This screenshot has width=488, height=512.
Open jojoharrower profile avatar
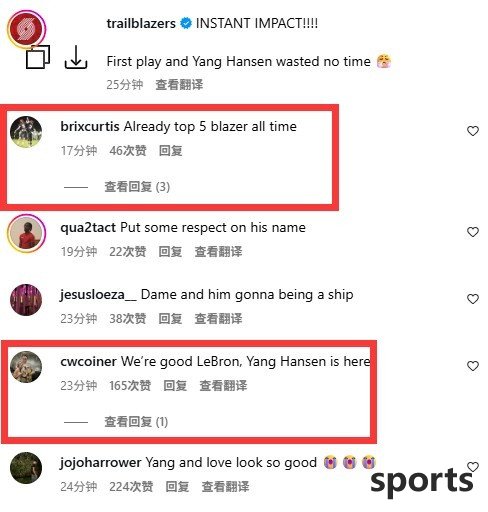coord(26,468)
